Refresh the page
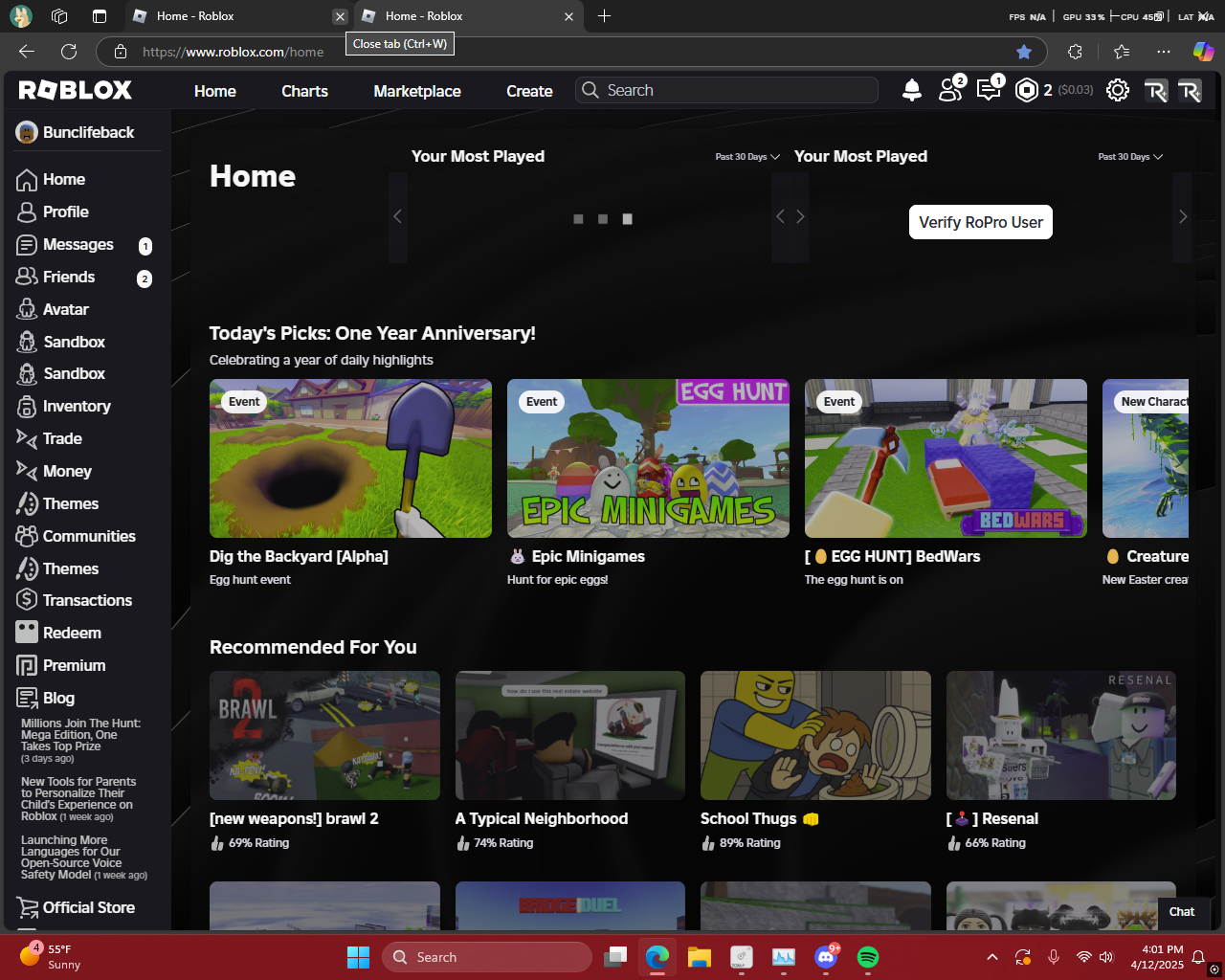1225x980 pixels. tap(69, 52)
